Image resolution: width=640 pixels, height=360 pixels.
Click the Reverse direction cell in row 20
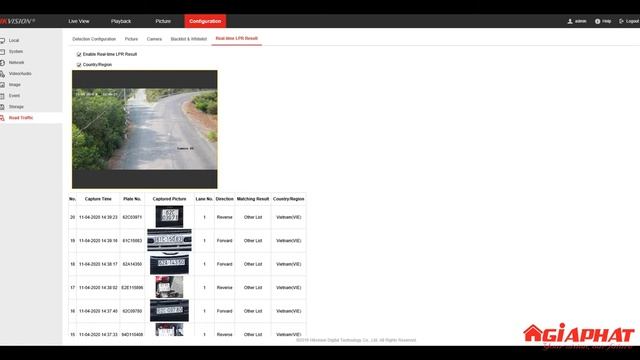(224, 217)
